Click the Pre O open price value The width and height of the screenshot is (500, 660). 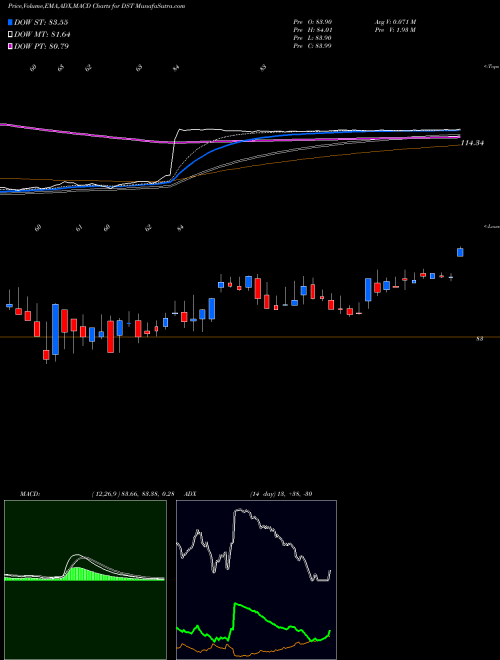point(313,22)
